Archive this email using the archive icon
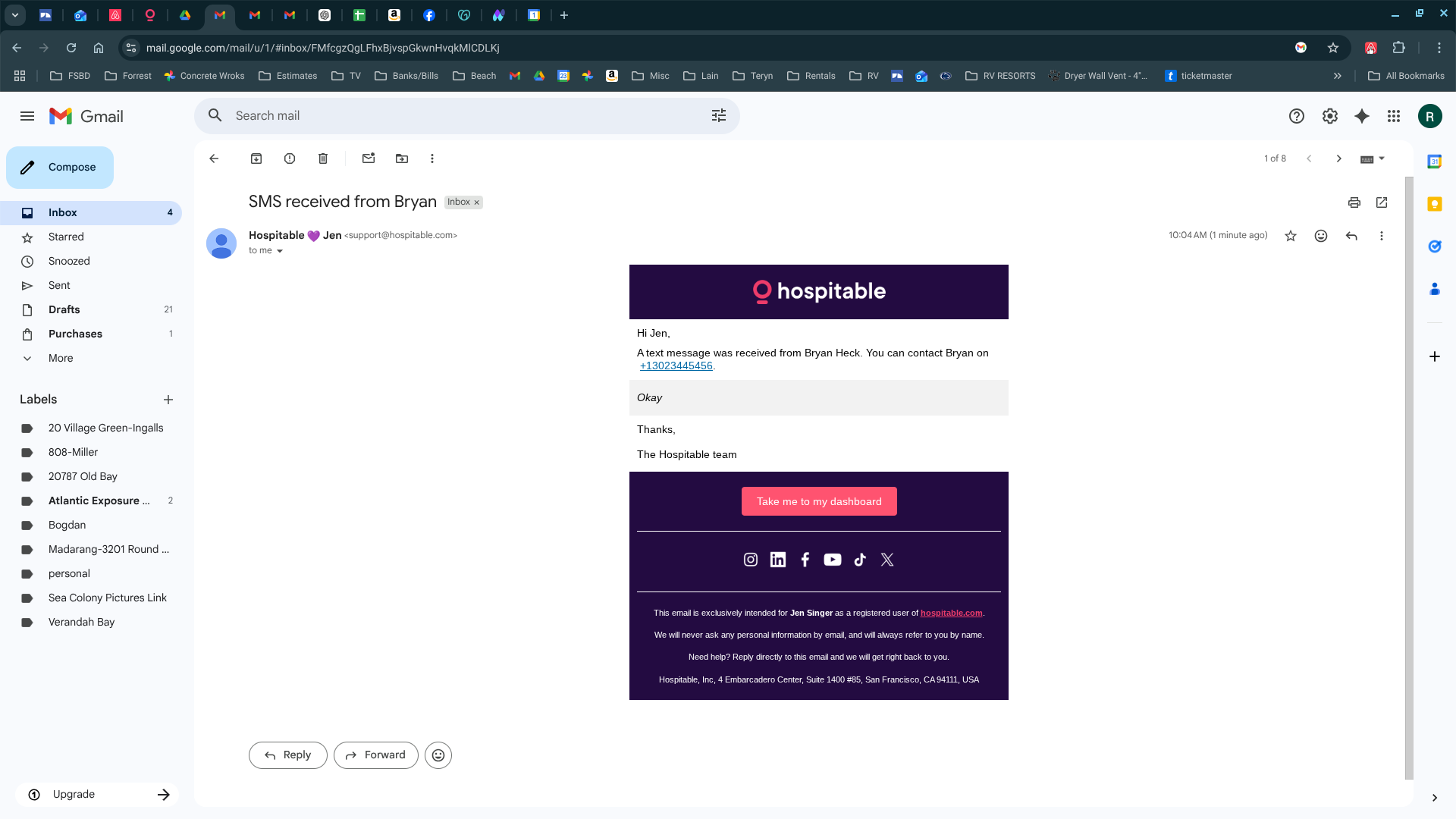Image resolution: width=1456 pixels, height=819 pixels. [256, 158]
